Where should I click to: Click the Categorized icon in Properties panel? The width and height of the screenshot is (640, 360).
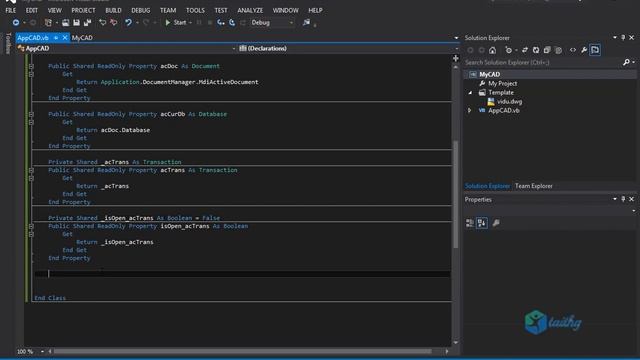tap(470, 223)
